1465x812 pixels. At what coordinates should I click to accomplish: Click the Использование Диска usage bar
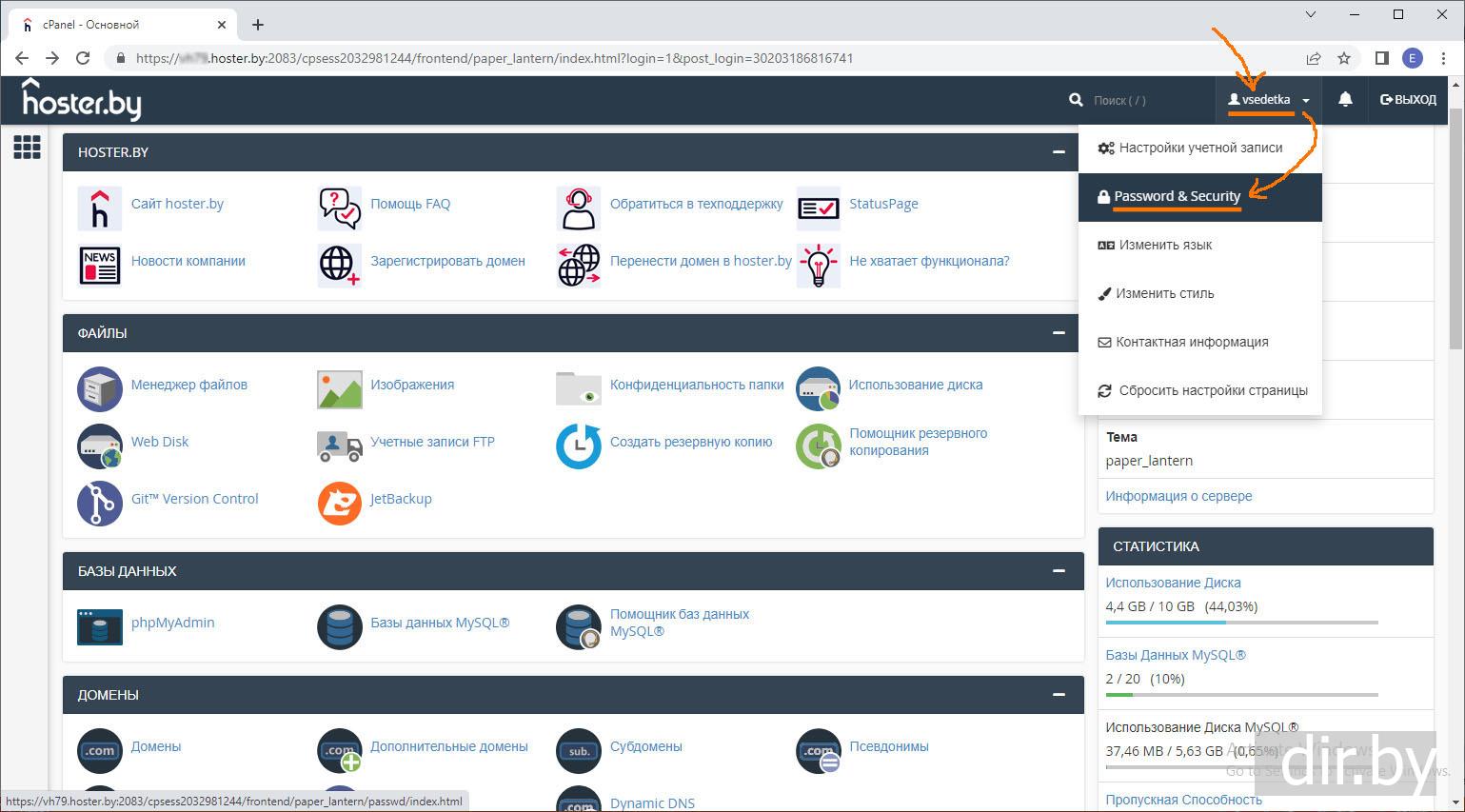pos(1241,623)
